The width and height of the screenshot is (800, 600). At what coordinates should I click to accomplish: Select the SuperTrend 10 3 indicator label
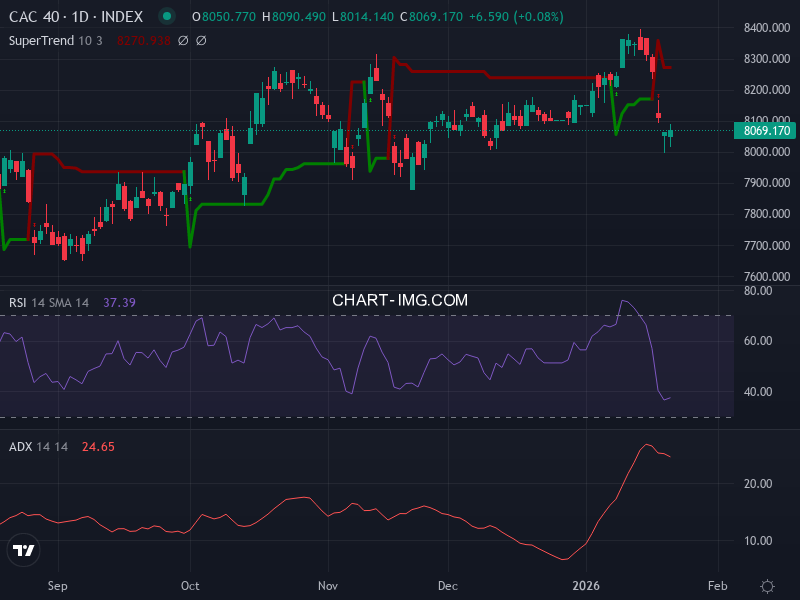click(55, 41)
